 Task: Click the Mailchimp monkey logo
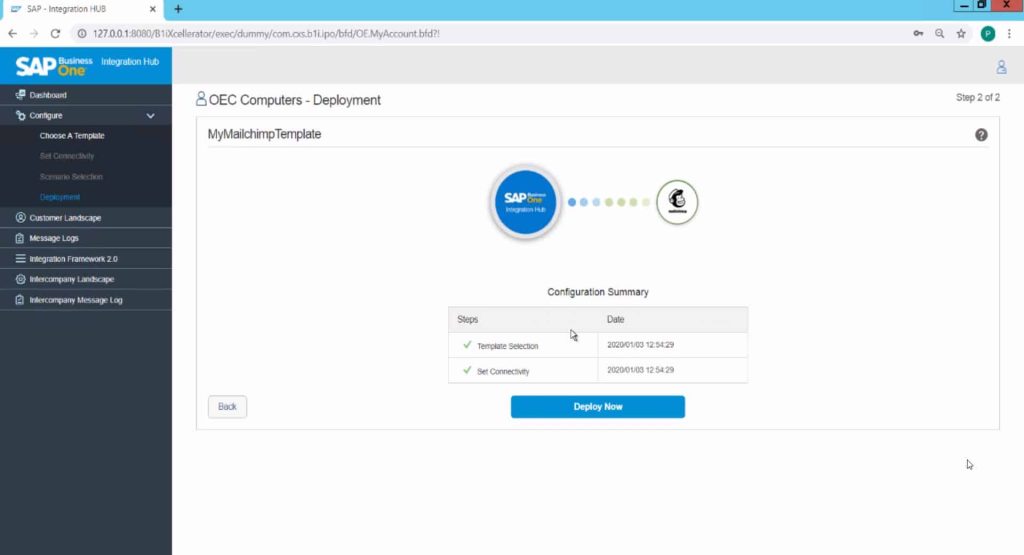click(x=677, y=202)
